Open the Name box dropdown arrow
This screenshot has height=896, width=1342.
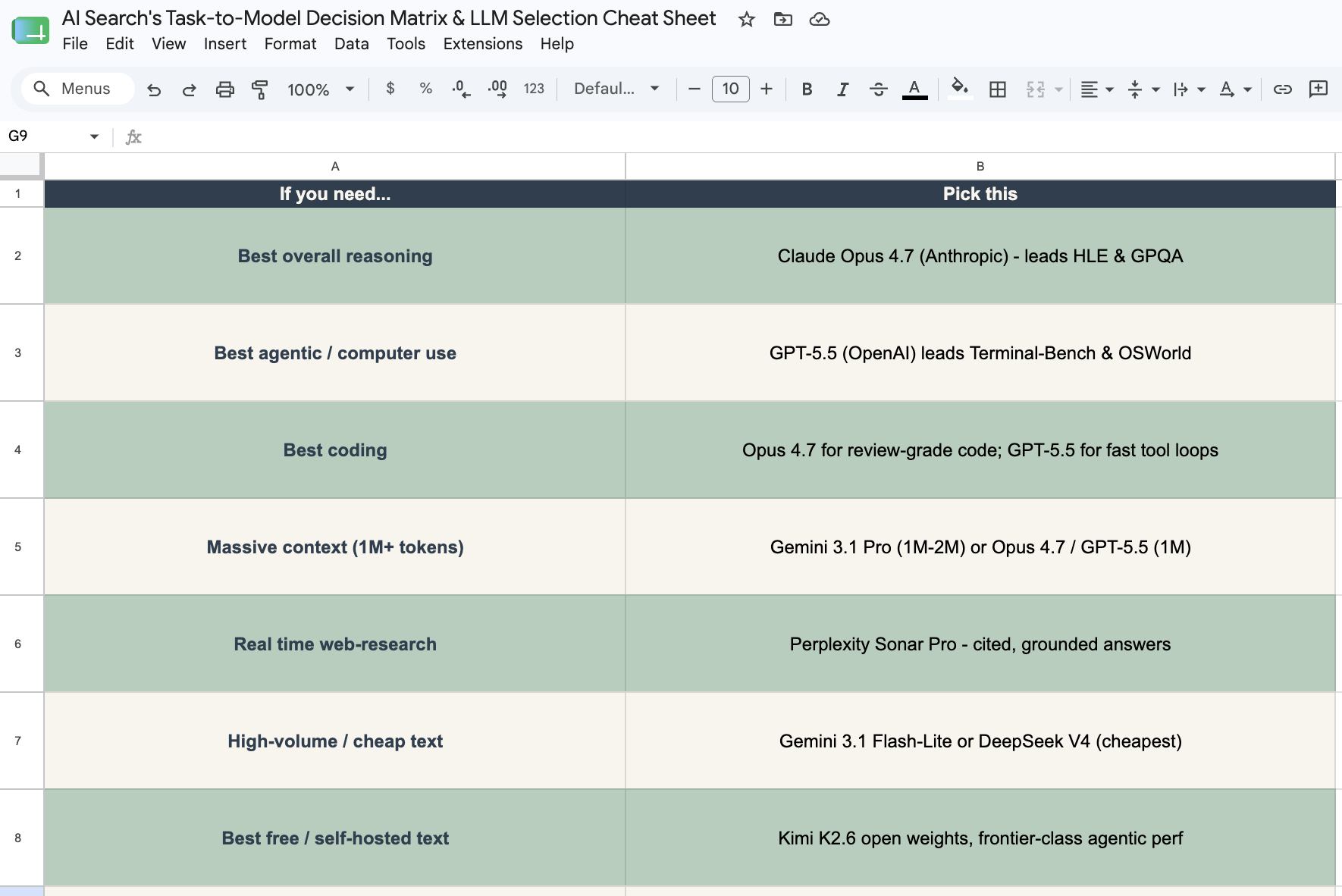(x=94, y=136)
